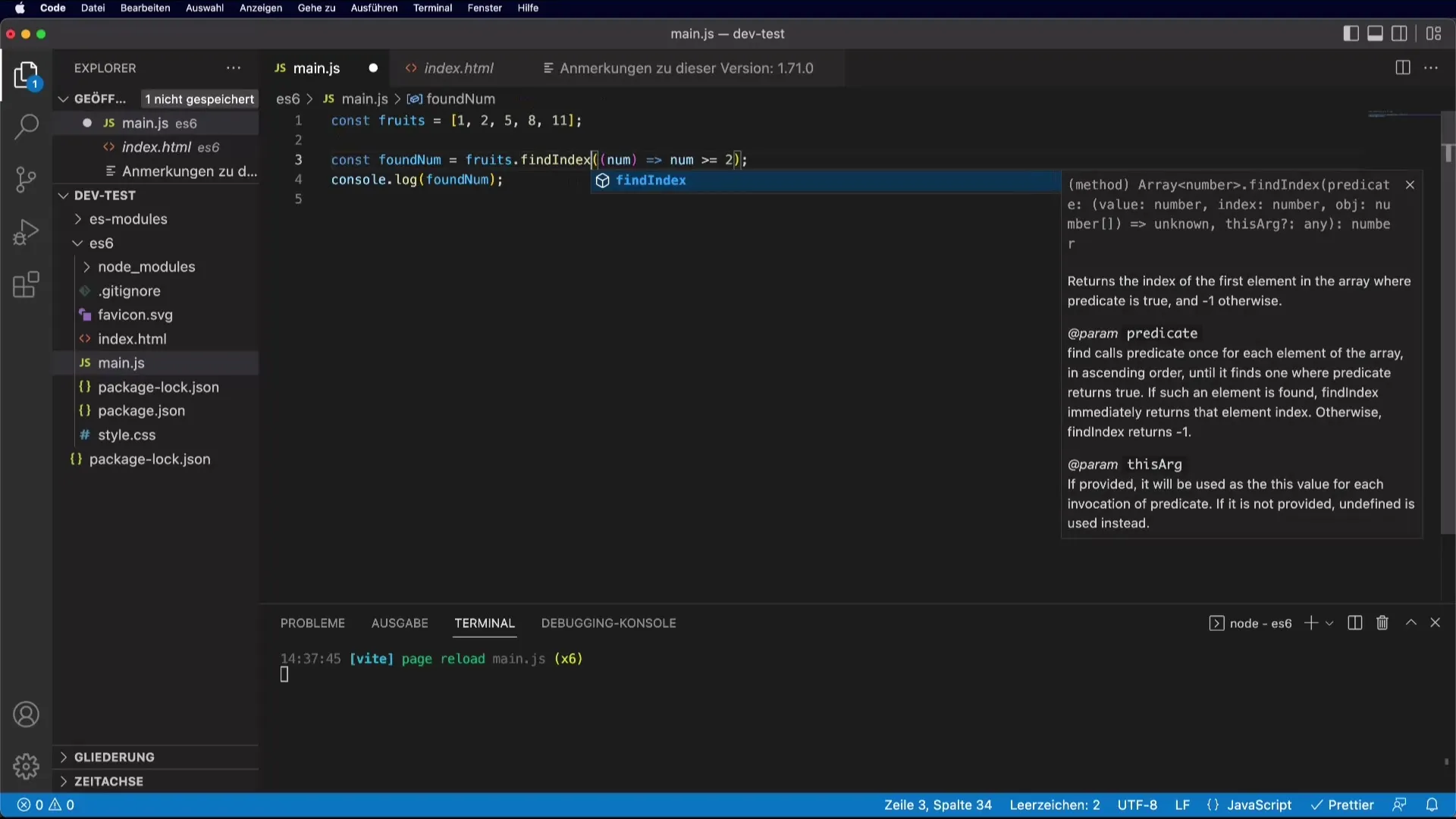This screenshot has width=1456, height=819.
Task: Click Leerzeichen: 2 indentation setting
Action: pos(1054,805)
